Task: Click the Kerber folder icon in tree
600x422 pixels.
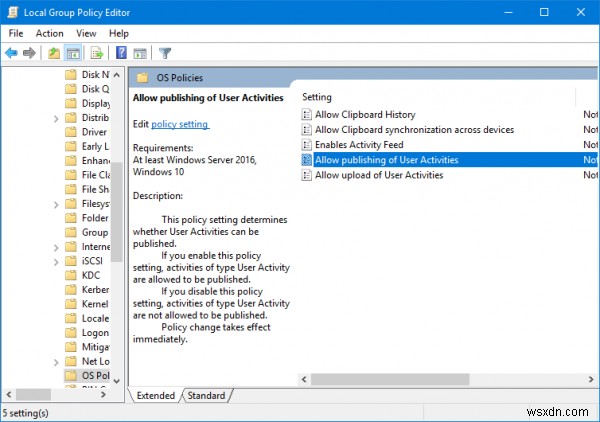Action: point(71,289)
